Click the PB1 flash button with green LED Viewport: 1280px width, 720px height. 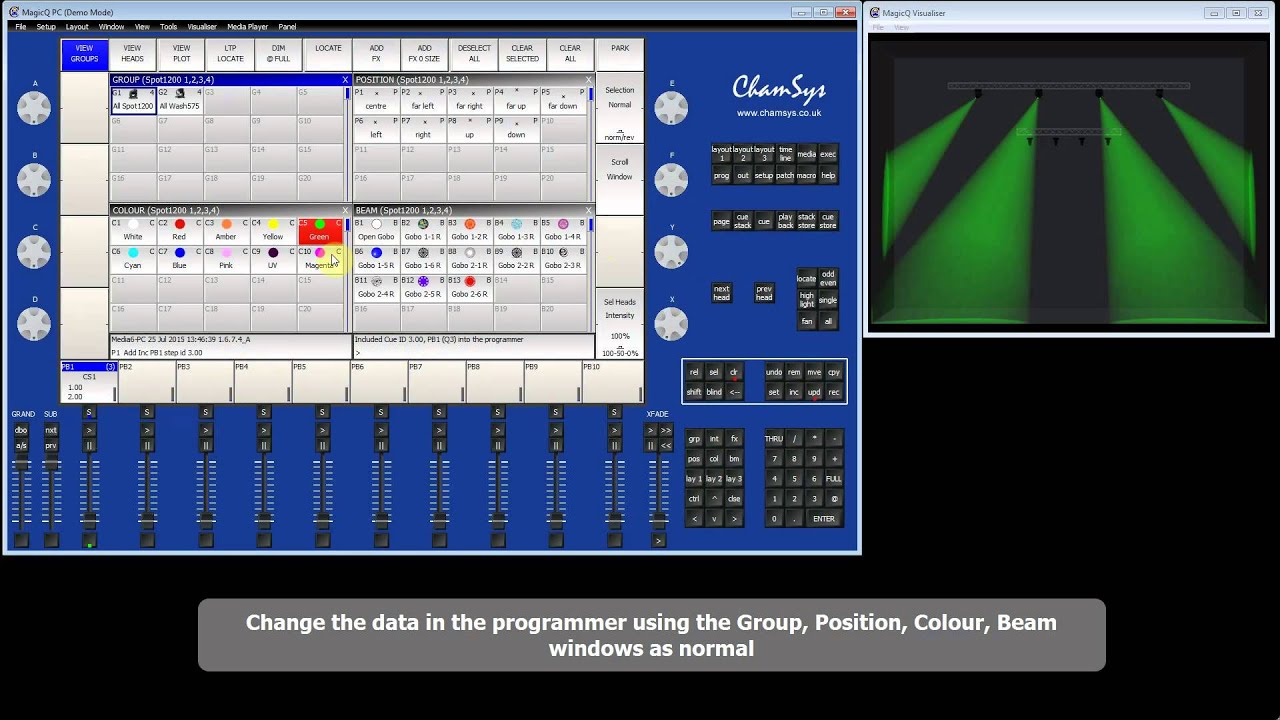tap(89, 541)
